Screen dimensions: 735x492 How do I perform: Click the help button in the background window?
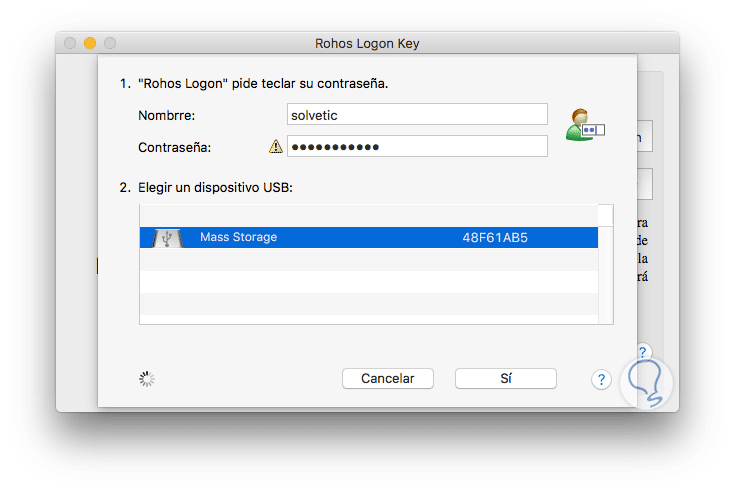click(x=643, y=351)
